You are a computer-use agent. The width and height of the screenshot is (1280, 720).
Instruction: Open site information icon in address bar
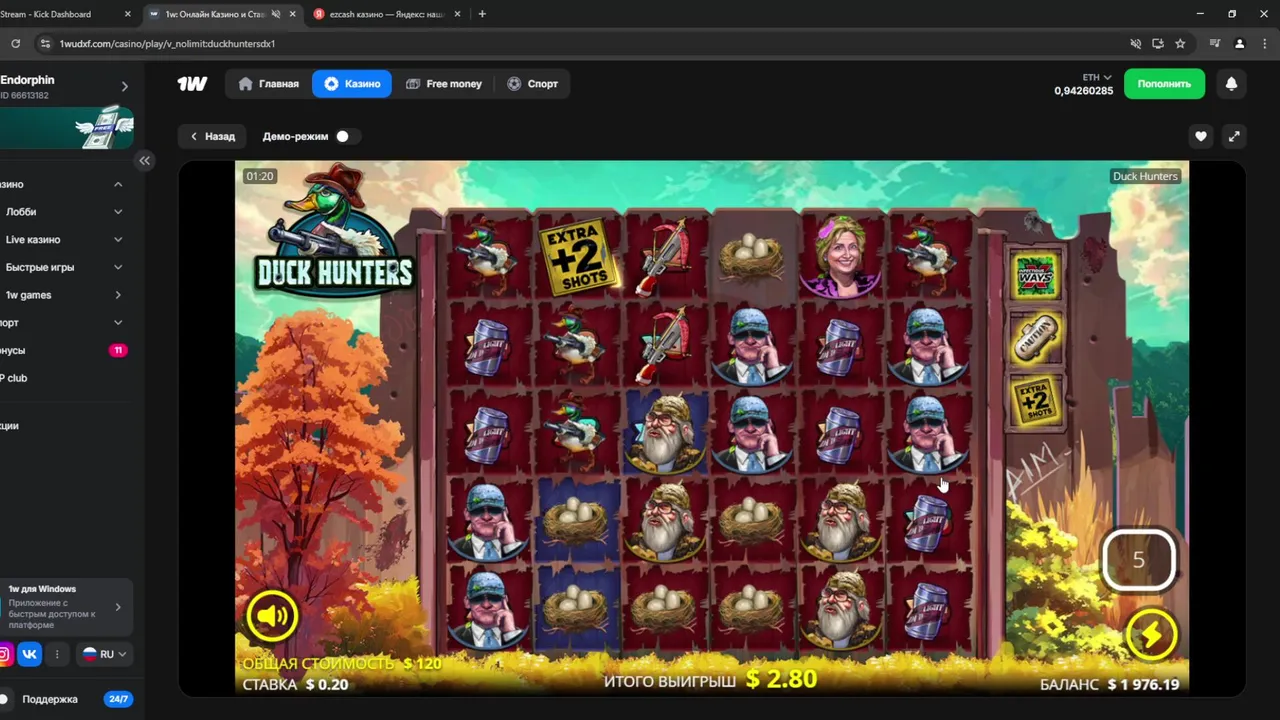pos(44,43)
